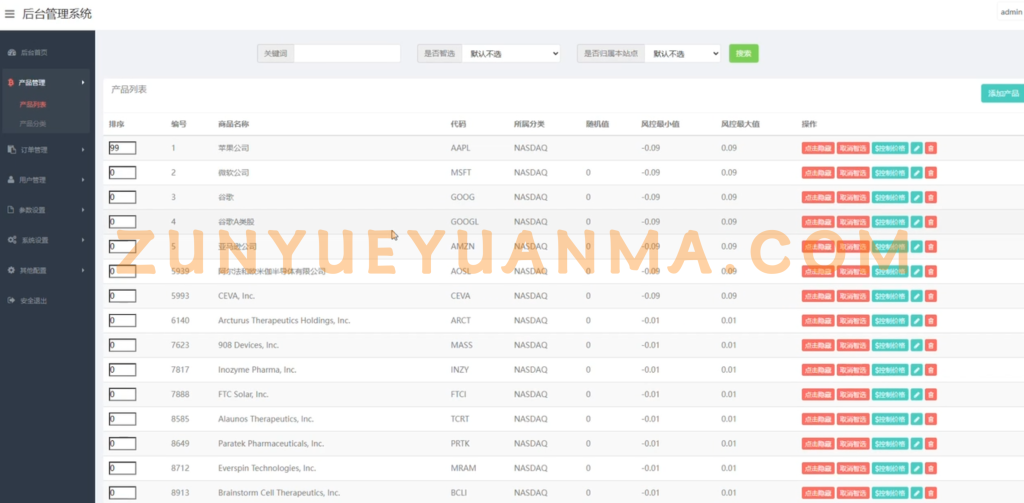Viewport: 1024px width, 503px height.
Task: Edit the 苹果公司 AAPL row with the pencil icon
Action: pos(917,148)
